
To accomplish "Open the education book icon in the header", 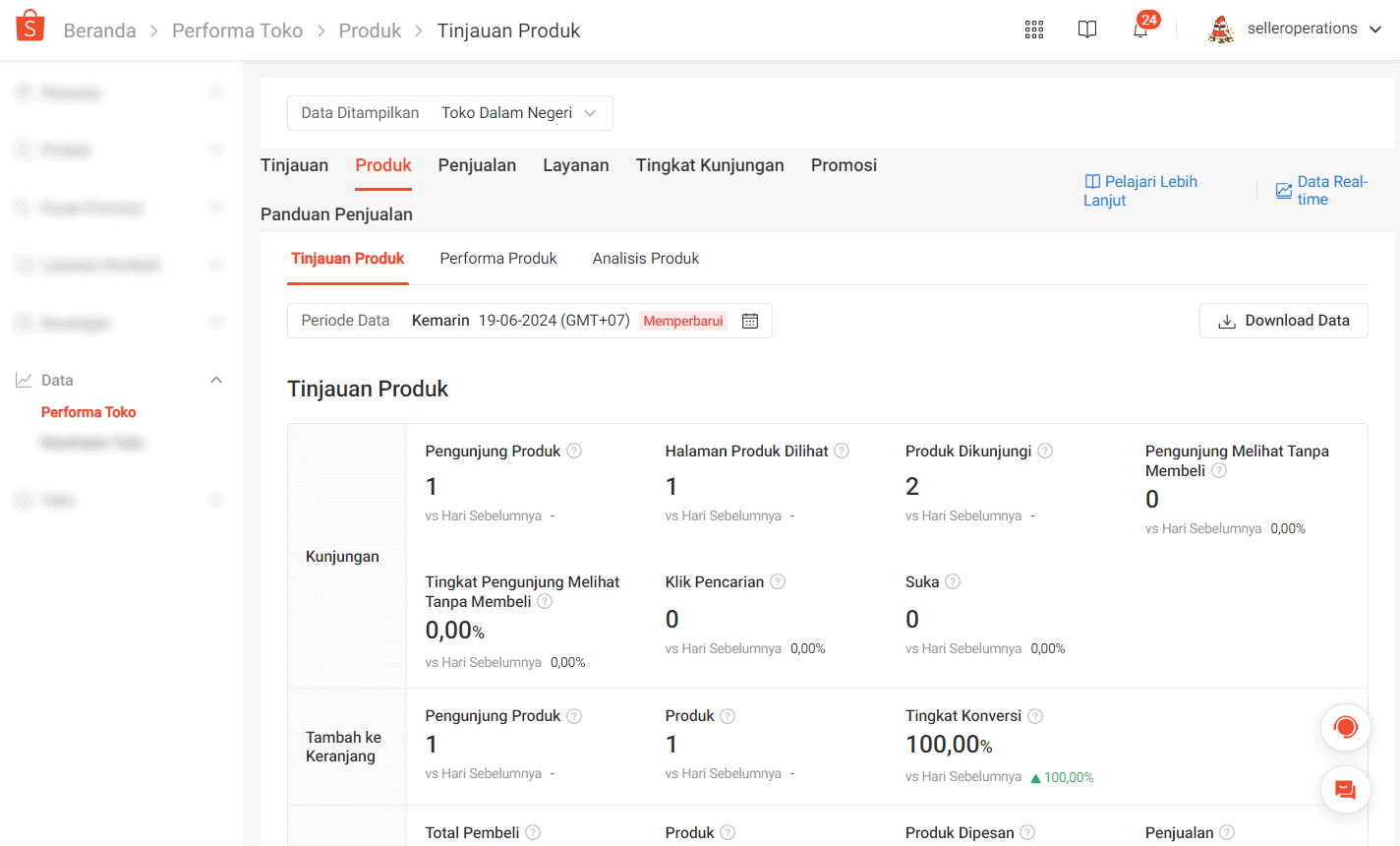I will point(1086,30).
